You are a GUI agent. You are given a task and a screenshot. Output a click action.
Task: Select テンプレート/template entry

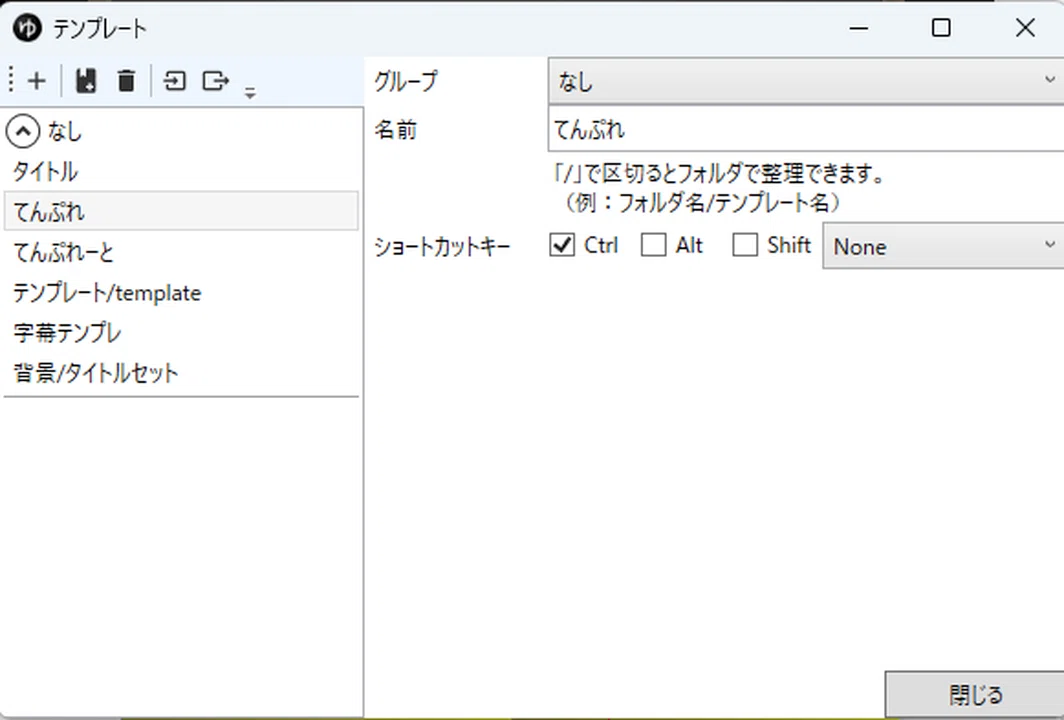(181, 292)
